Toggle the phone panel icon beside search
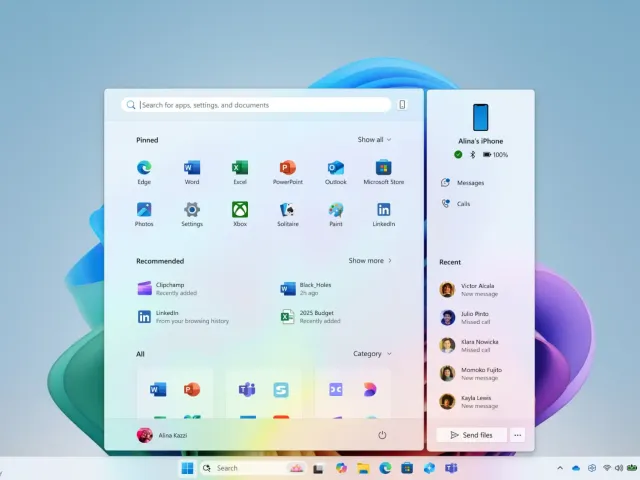This screenshot has width=640, height=480. point(402,105)
